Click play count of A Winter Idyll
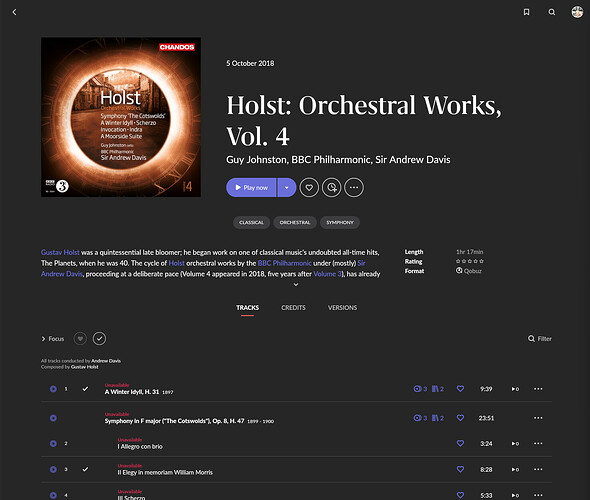The height and width of the screenshot is (500, 590). (515, 389)
